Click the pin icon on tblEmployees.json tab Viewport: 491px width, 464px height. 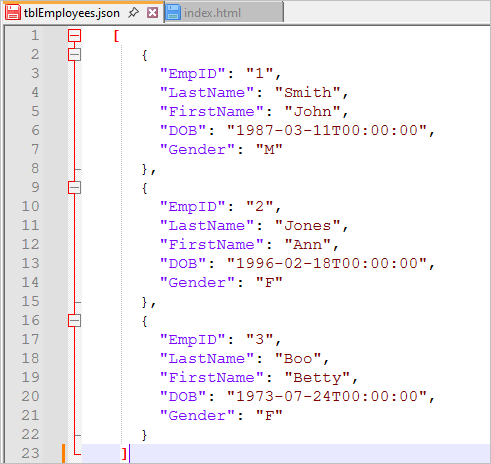133,13
